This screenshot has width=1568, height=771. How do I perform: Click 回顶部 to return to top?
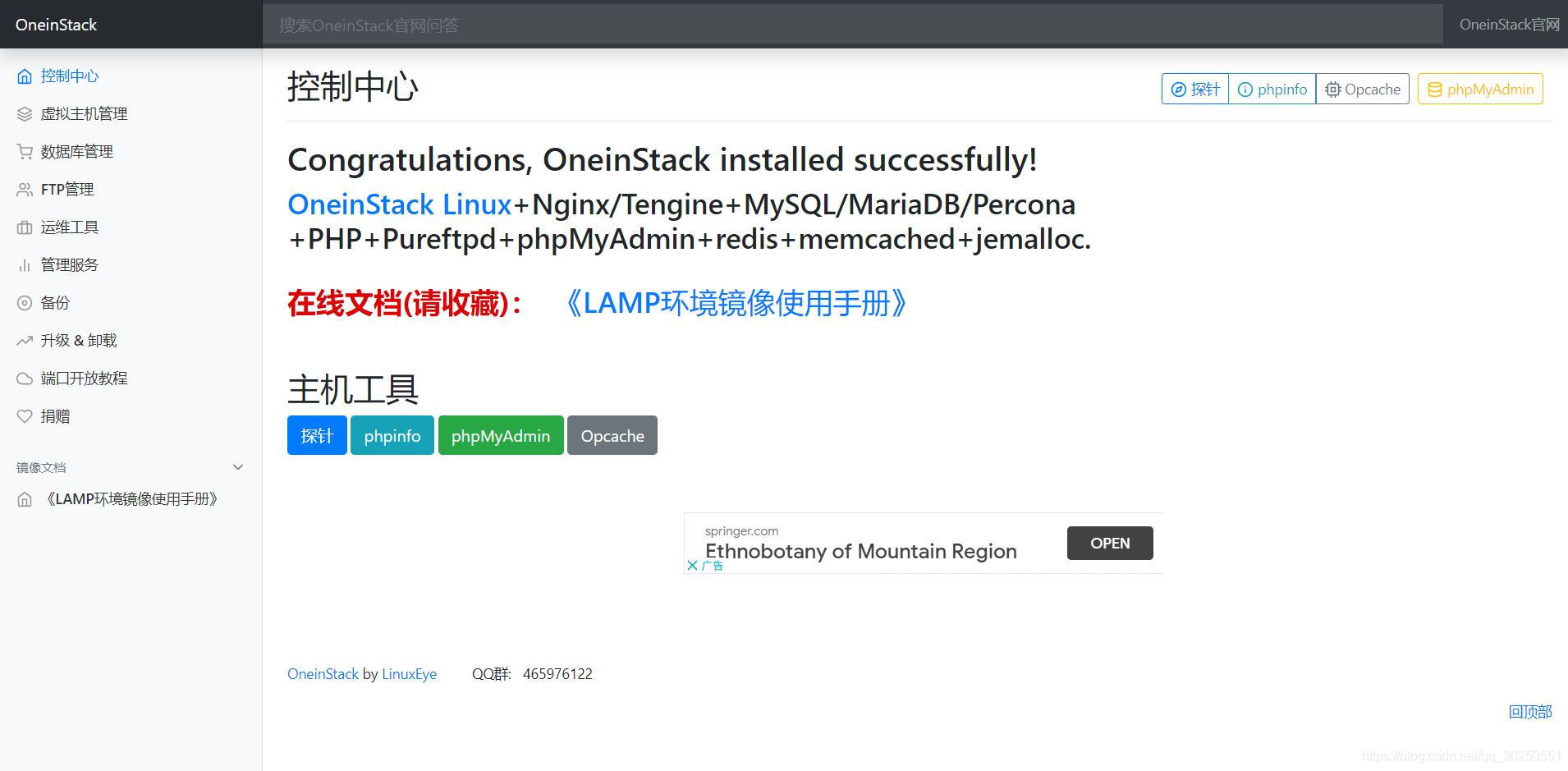click(x=1530, y=712)
